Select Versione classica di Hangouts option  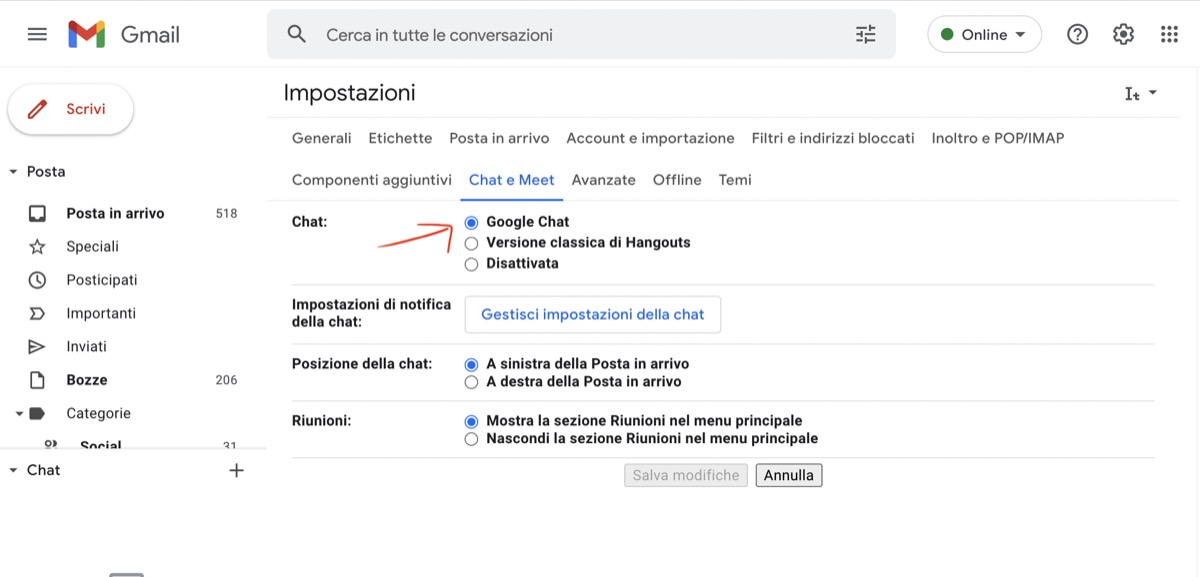[x=472, y=243]
